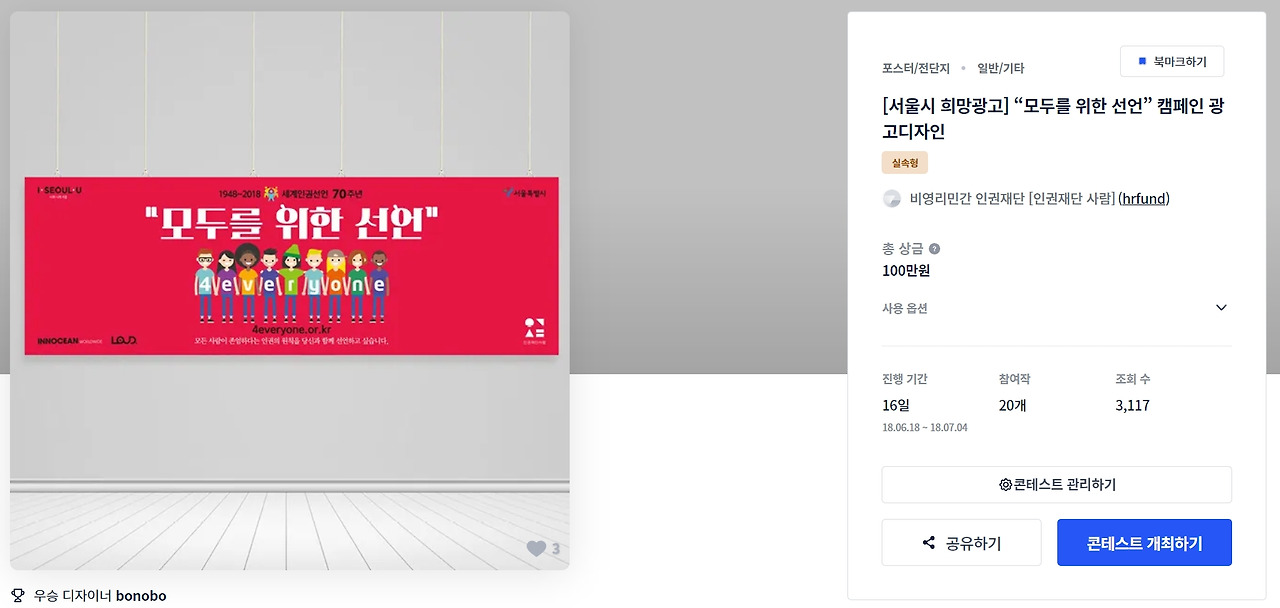Select the 일반/기타 category breadcrumb
1280x608 pixels.
[x=1000, y=68]
